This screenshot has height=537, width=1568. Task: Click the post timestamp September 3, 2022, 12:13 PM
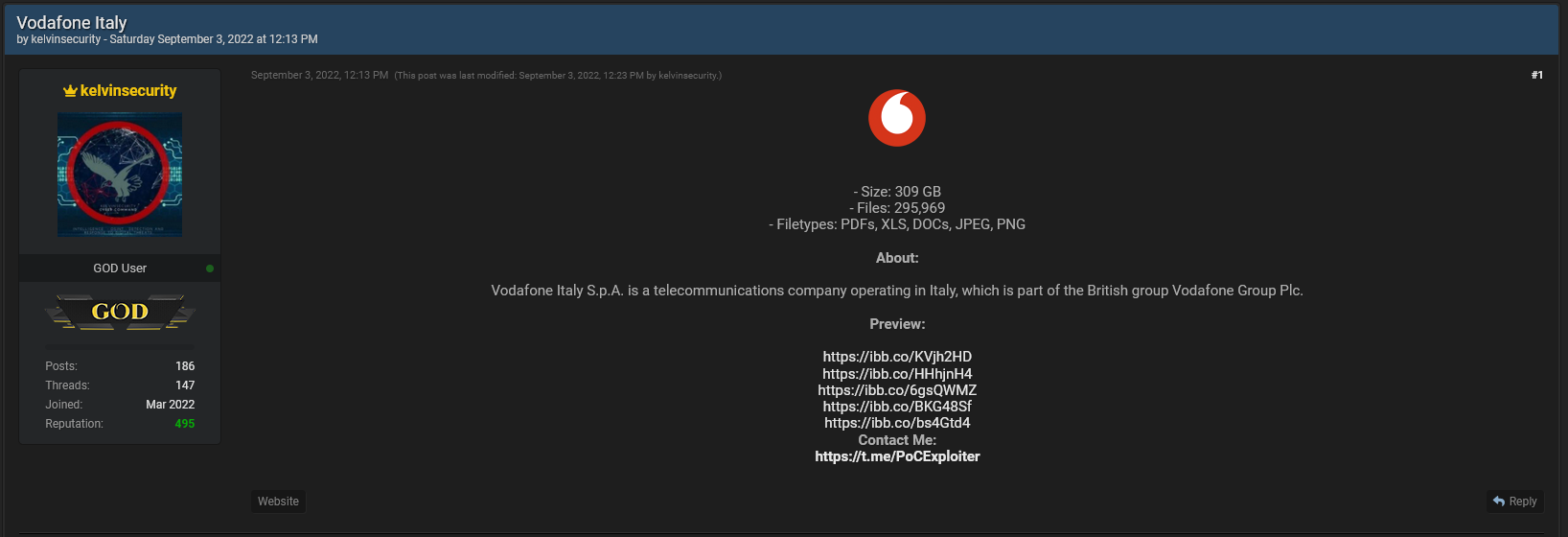coord(319,75)
